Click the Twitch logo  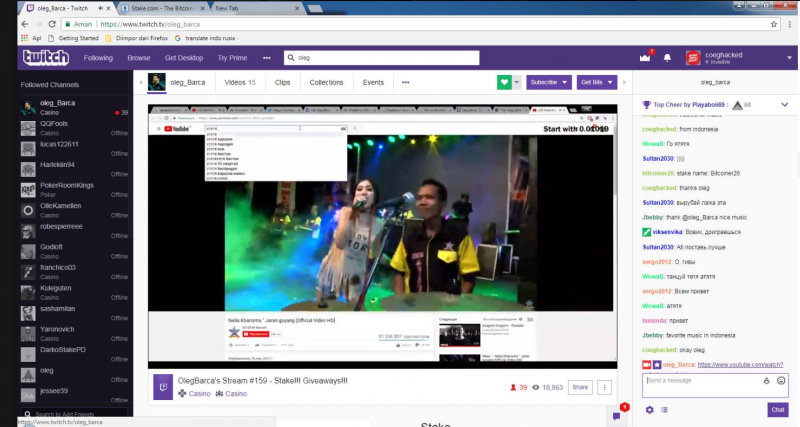45,58
